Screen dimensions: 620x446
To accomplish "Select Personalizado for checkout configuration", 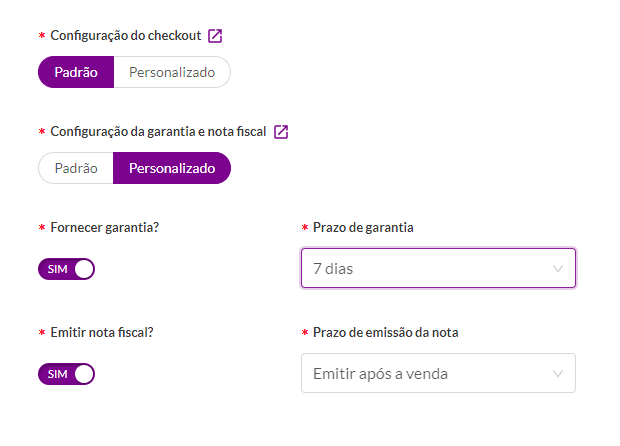I will 172,72.
